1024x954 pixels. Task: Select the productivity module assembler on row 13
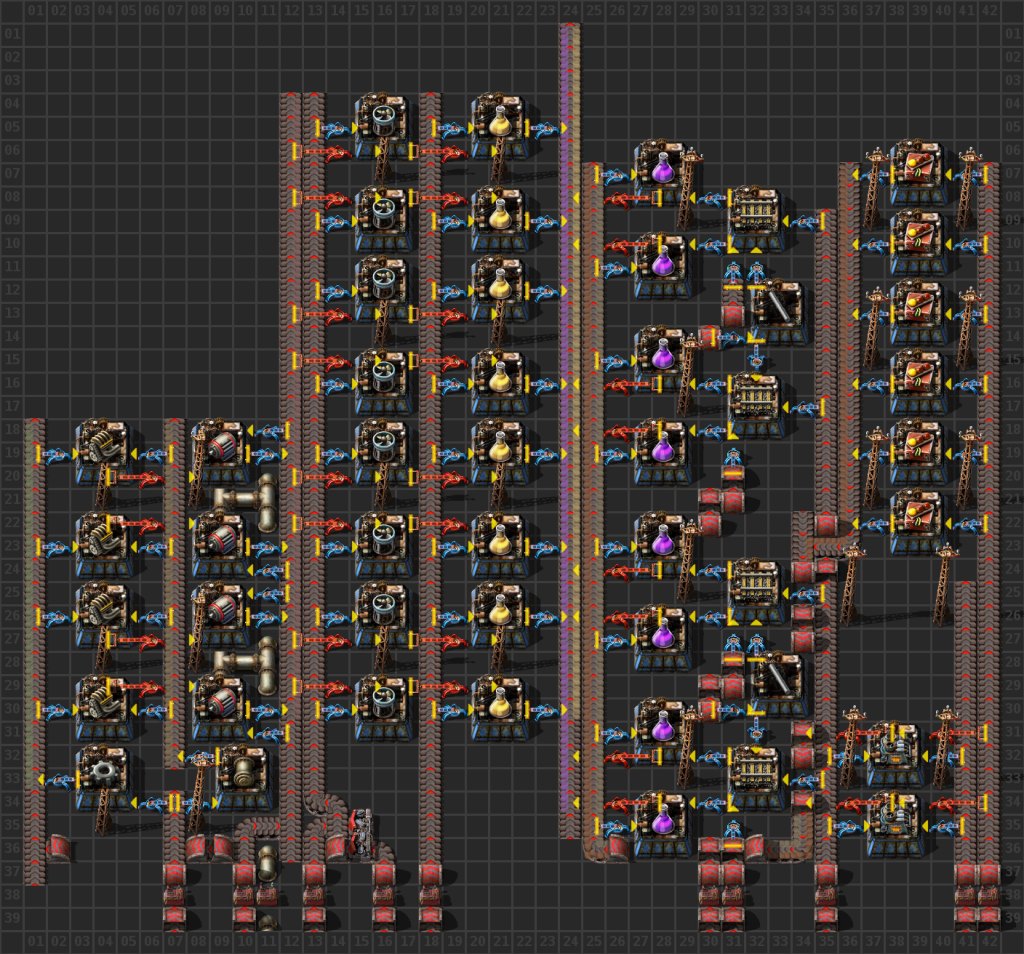point(920,313)
